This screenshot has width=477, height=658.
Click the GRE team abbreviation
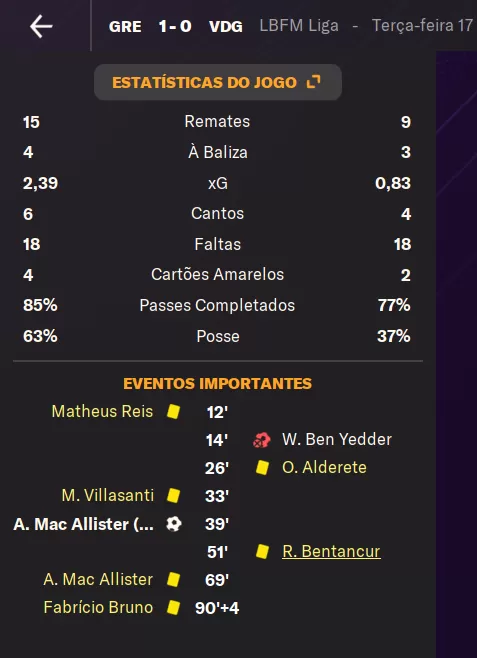[125, 26]
